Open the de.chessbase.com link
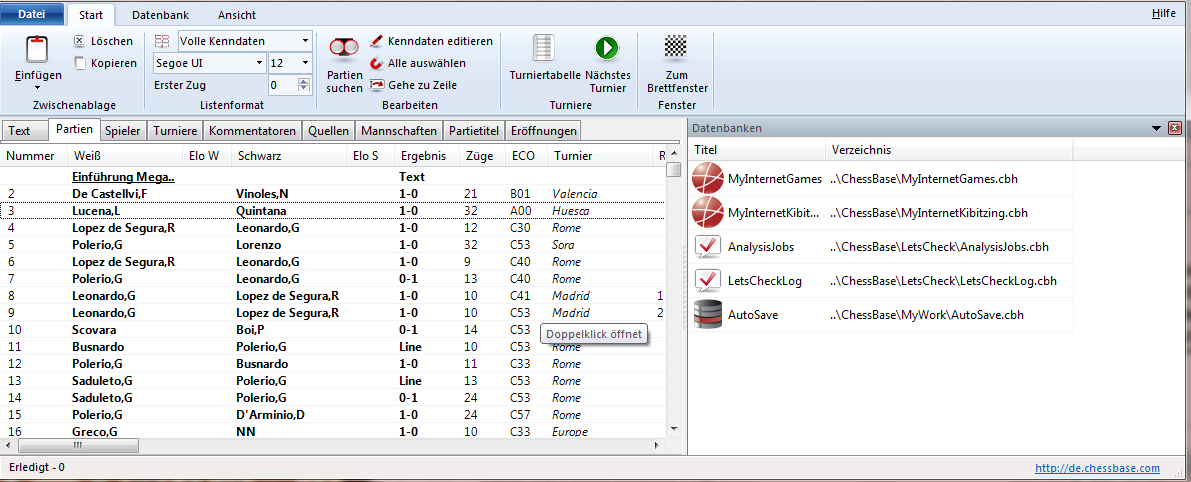 point(1097,467)
